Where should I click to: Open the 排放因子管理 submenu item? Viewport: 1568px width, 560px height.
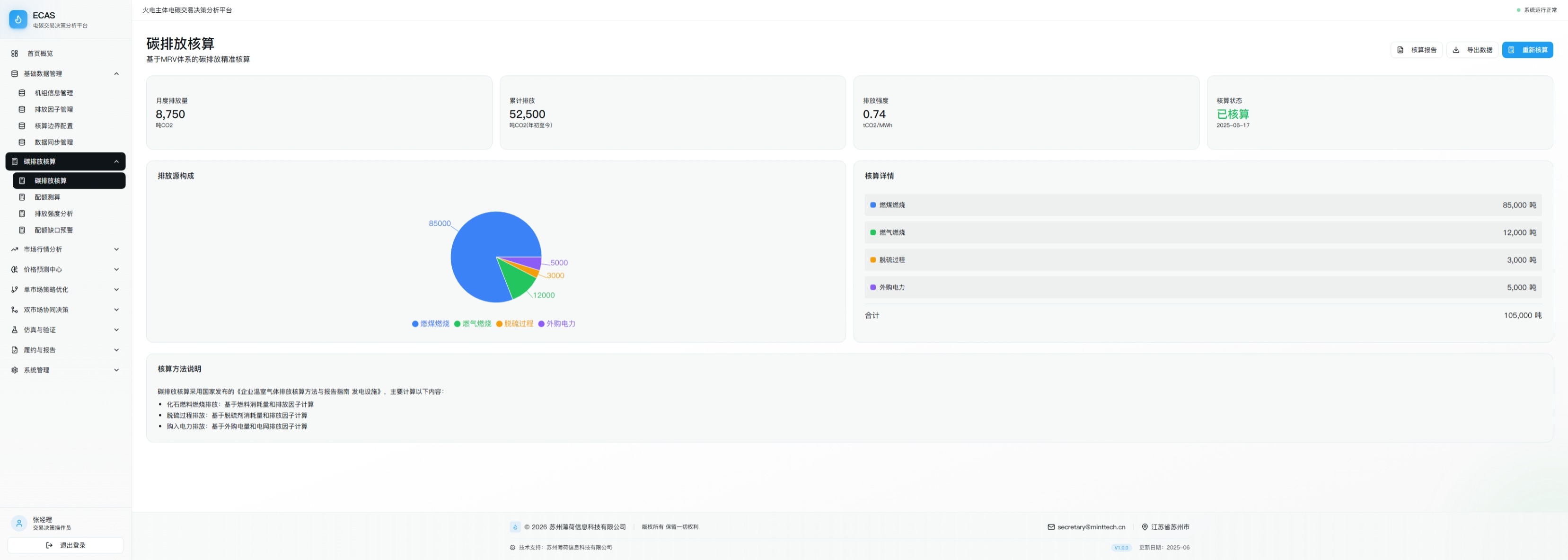click(53, 109)
